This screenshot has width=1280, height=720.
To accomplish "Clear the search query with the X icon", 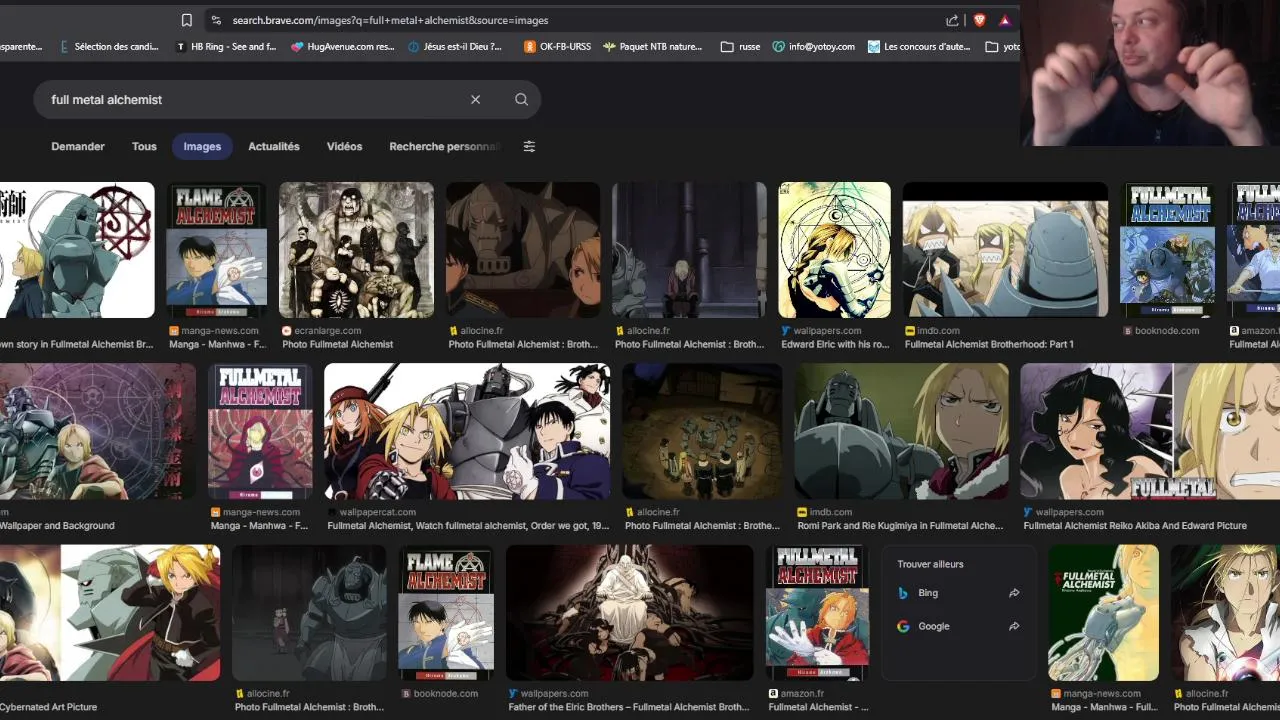I will [475, 99].
